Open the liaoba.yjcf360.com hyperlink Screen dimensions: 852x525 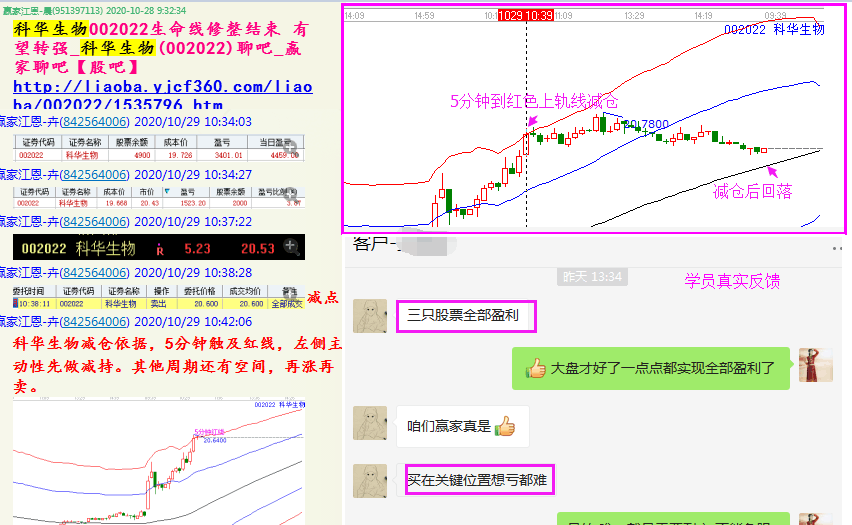click(x=160, y=95)
